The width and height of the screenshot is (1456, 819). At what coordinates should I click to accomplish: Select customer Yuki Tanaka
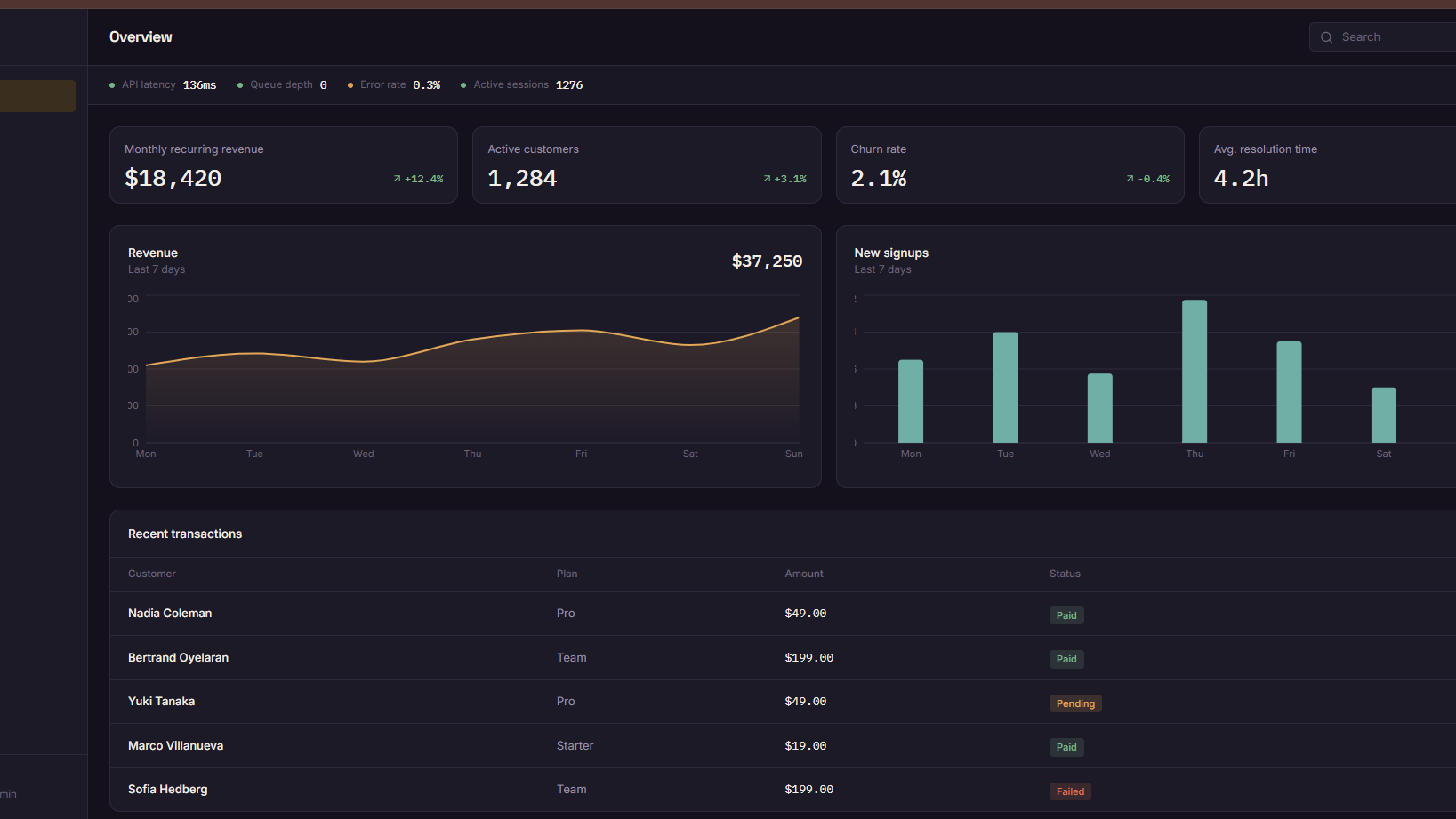point(161,702)
